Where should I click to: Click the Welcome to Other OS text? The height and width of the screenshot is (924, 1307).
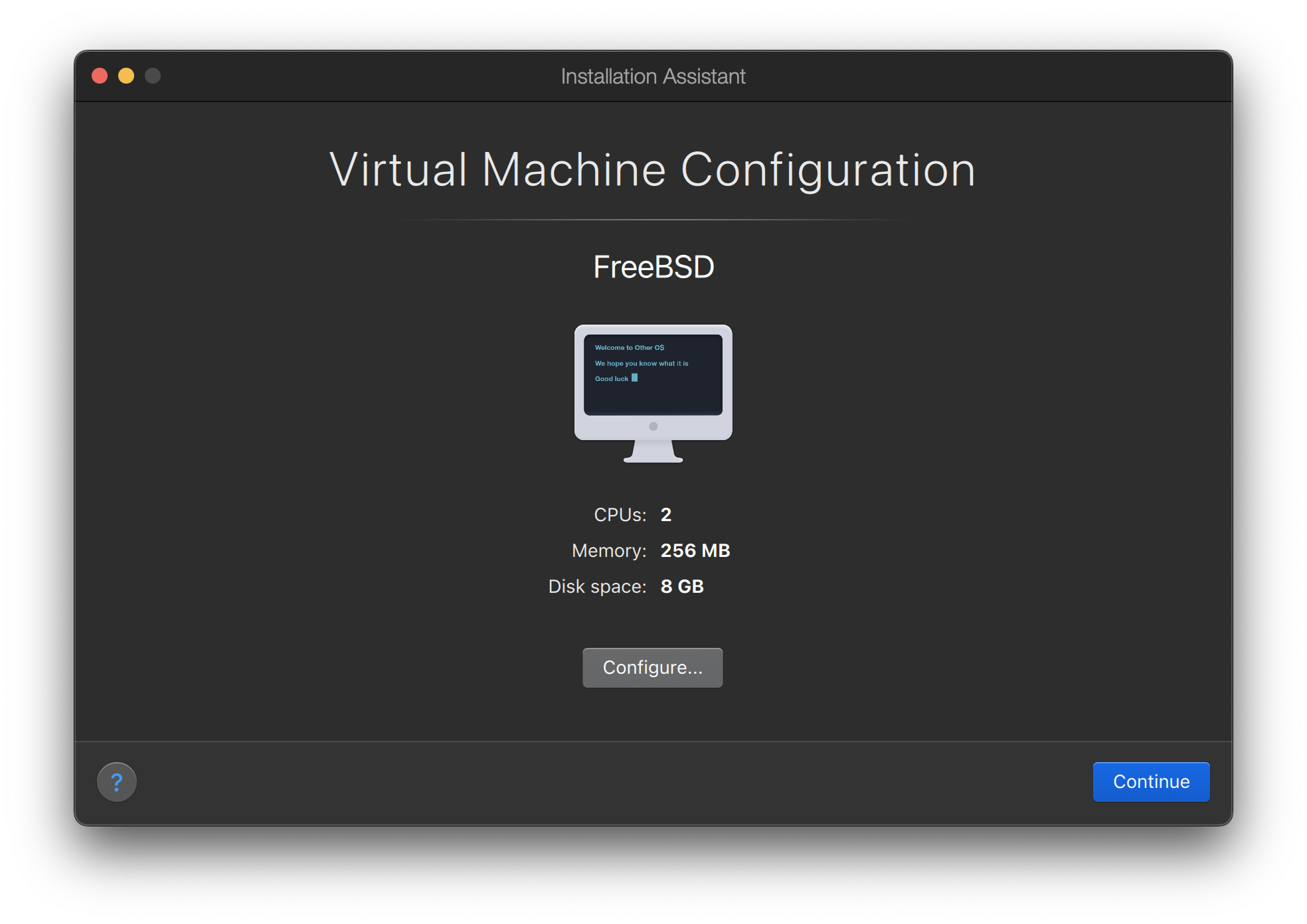click(629, 347)
